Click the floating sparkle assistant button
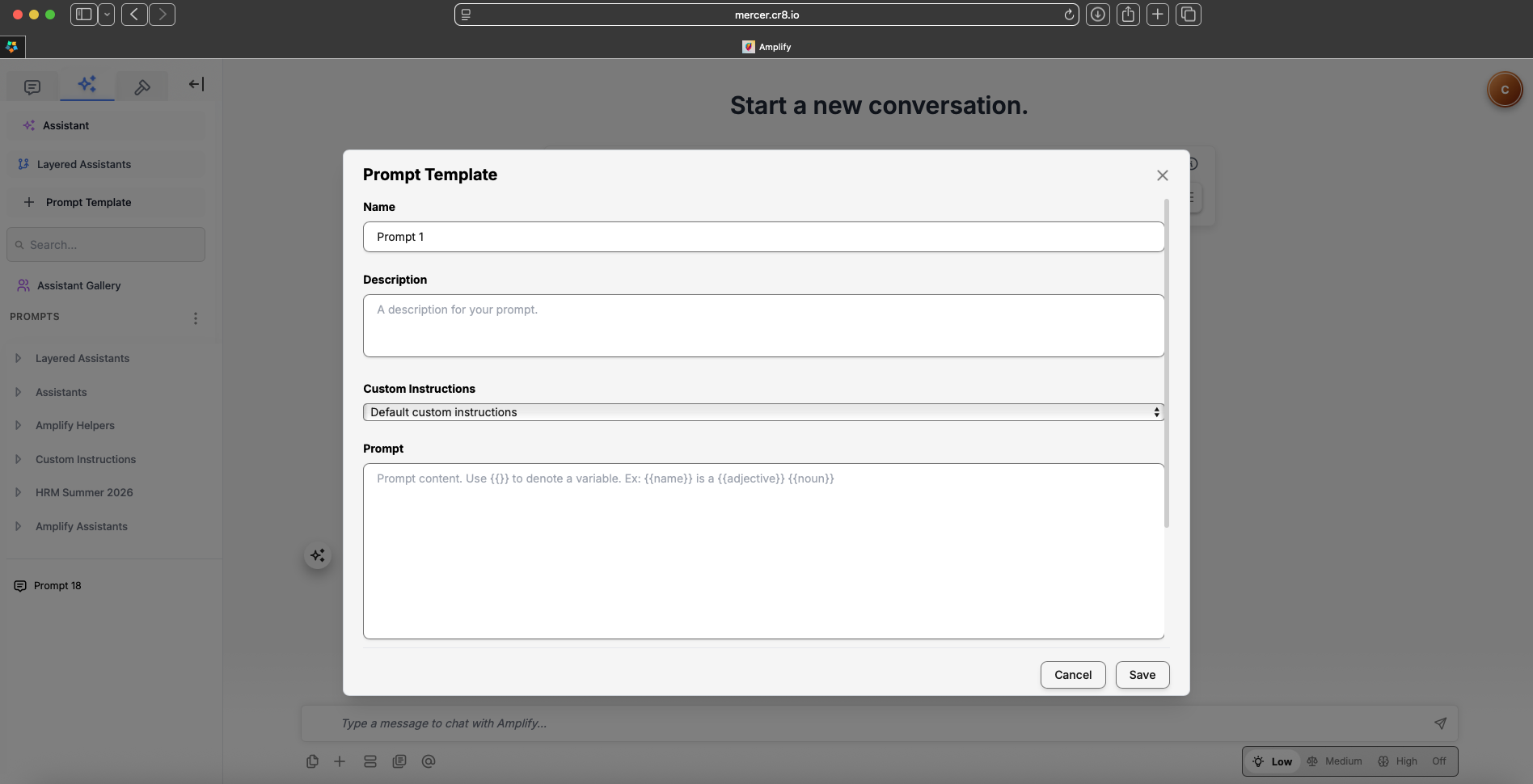The image size is (1533, 784). coord(318,555)
